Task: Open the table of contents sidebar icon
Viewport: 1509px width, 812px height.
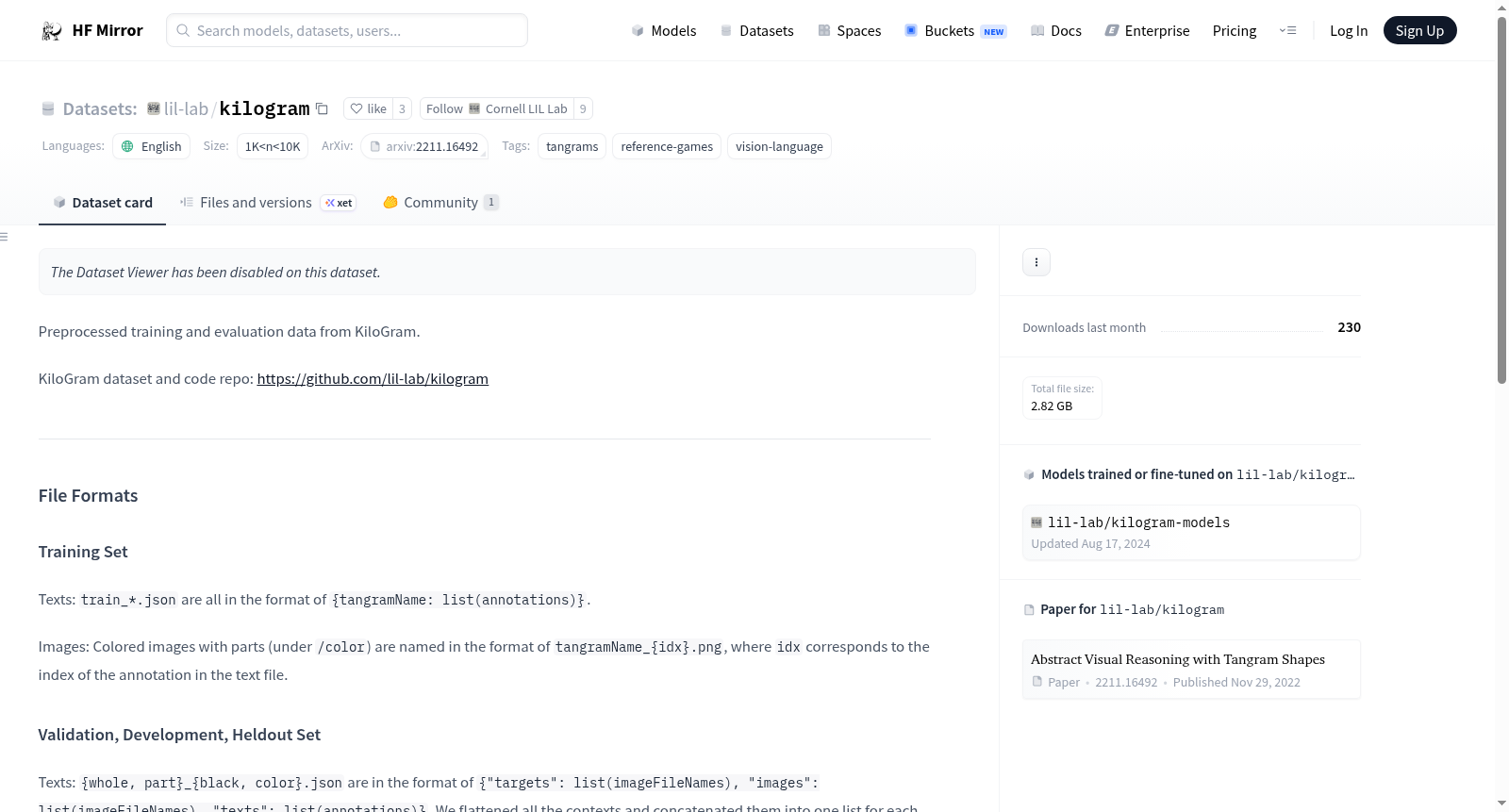Action: [4, 237]
